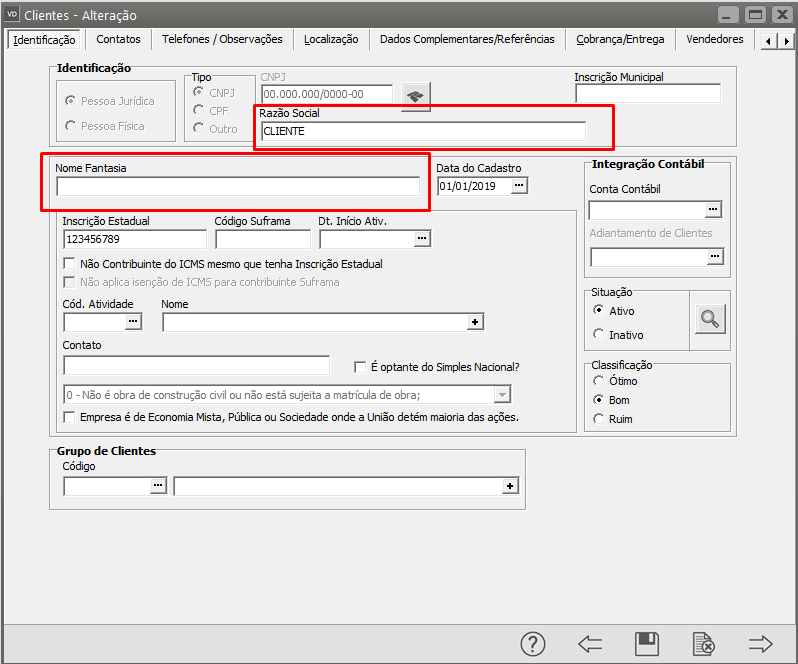Click the CNPJ lookup icon button
Viewport: 798px width, 664px height.
coord(415,95)
